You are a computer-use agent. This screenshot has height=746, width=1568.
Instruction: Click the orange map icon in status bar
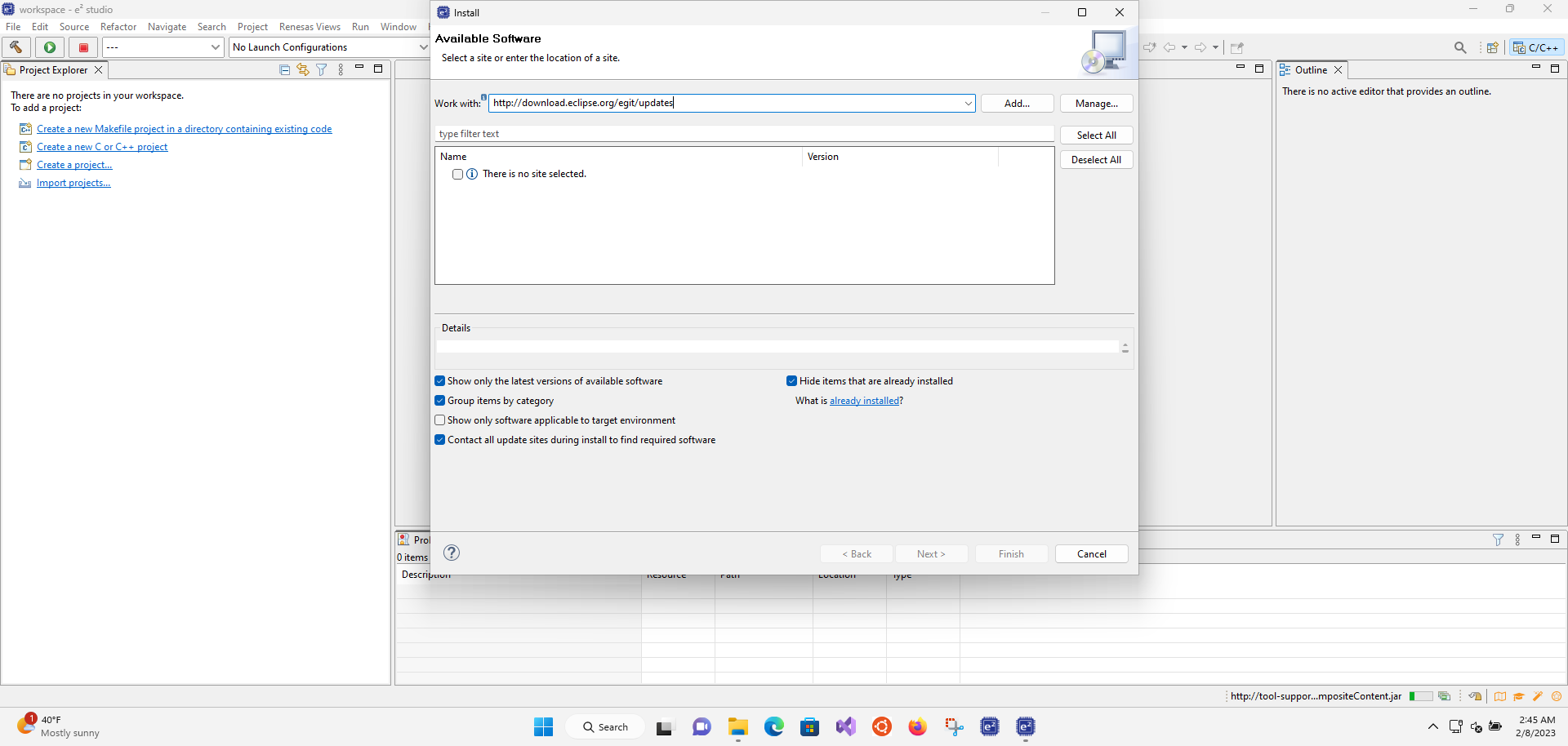[1500, 696]
